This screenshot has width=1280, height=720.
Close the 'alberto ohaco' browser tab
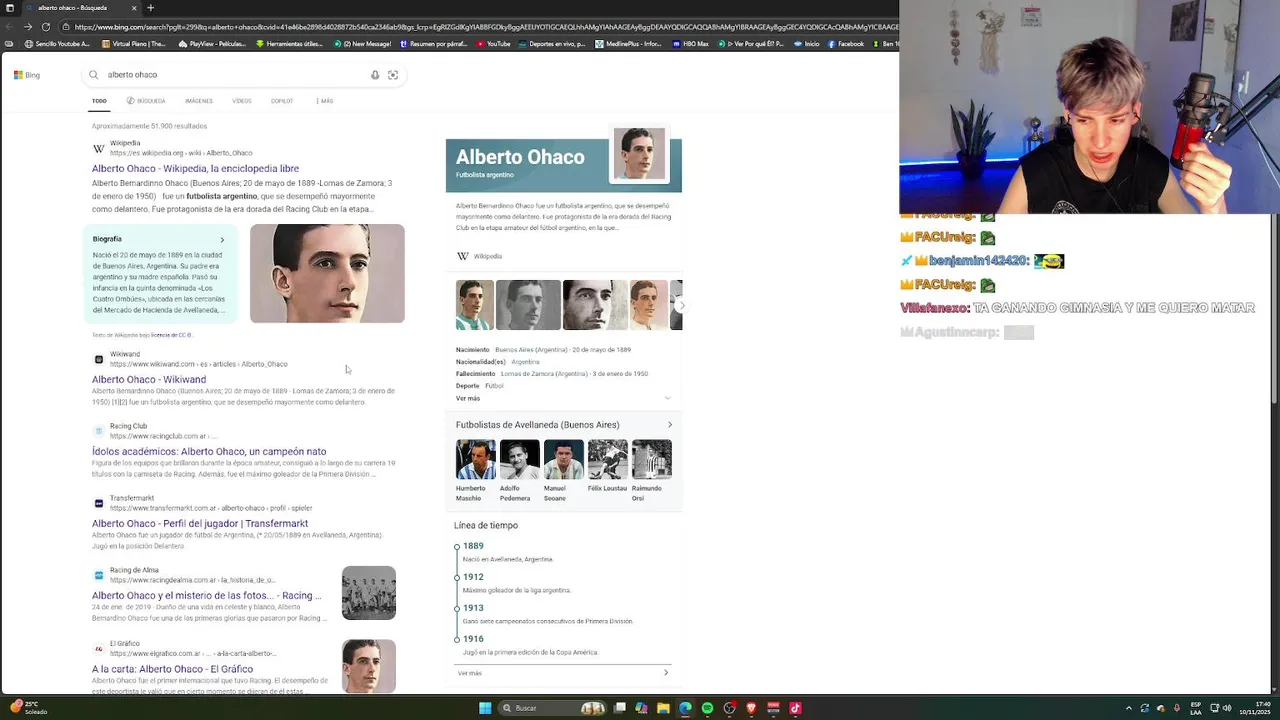tap(133, 8)
